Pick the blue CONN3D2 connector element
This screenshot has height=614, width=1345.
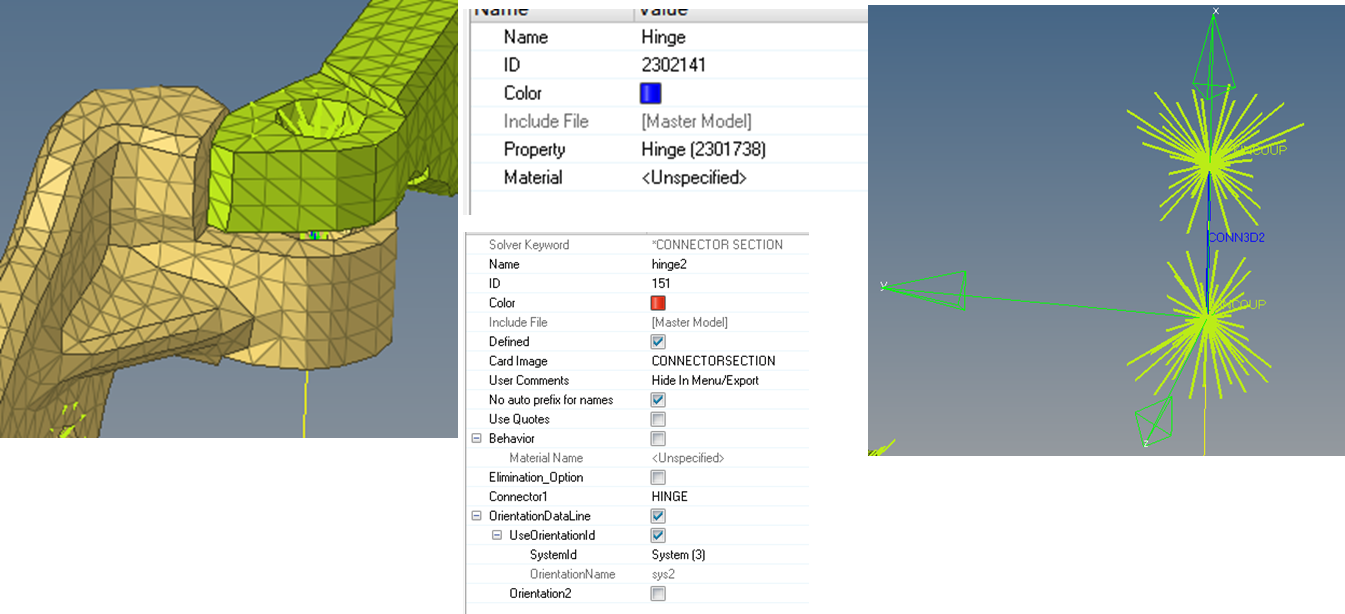[1208, 237]
